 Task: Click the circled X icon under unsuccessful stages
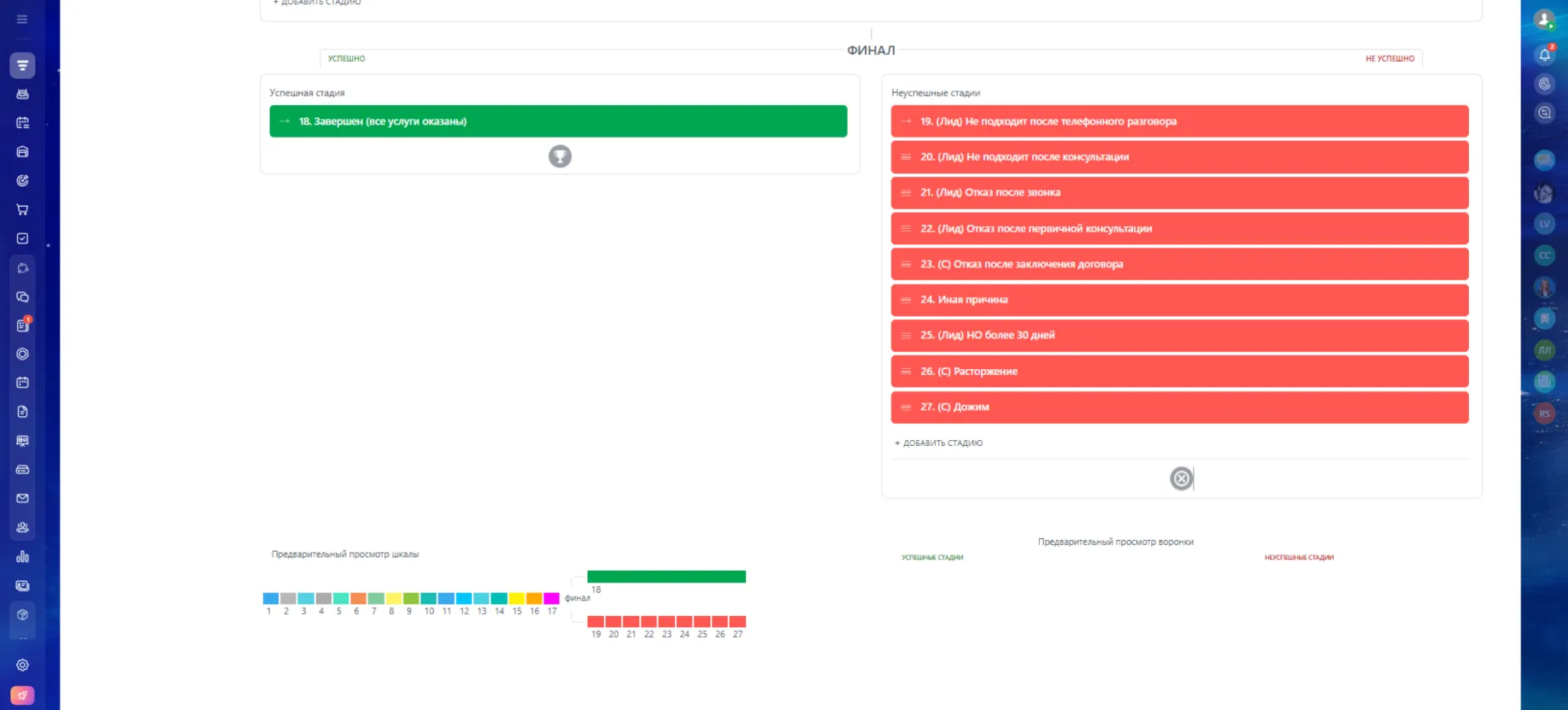pyautogui.click(x=1181, y=478)
